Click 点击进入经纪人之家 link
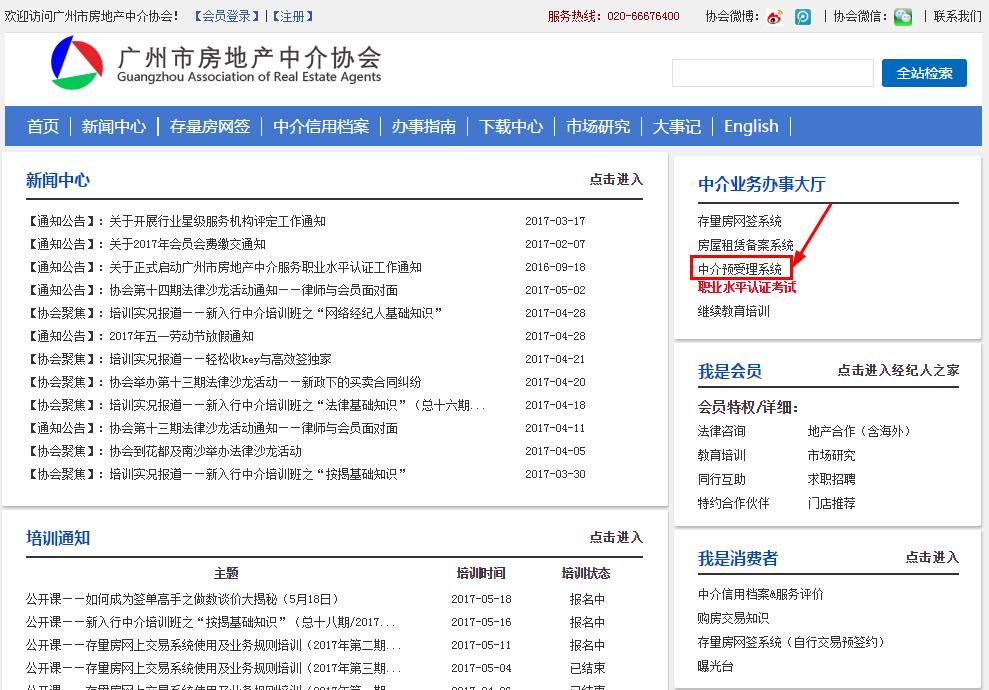Screen dimensions: 989x690 click(x=898, y=371)
